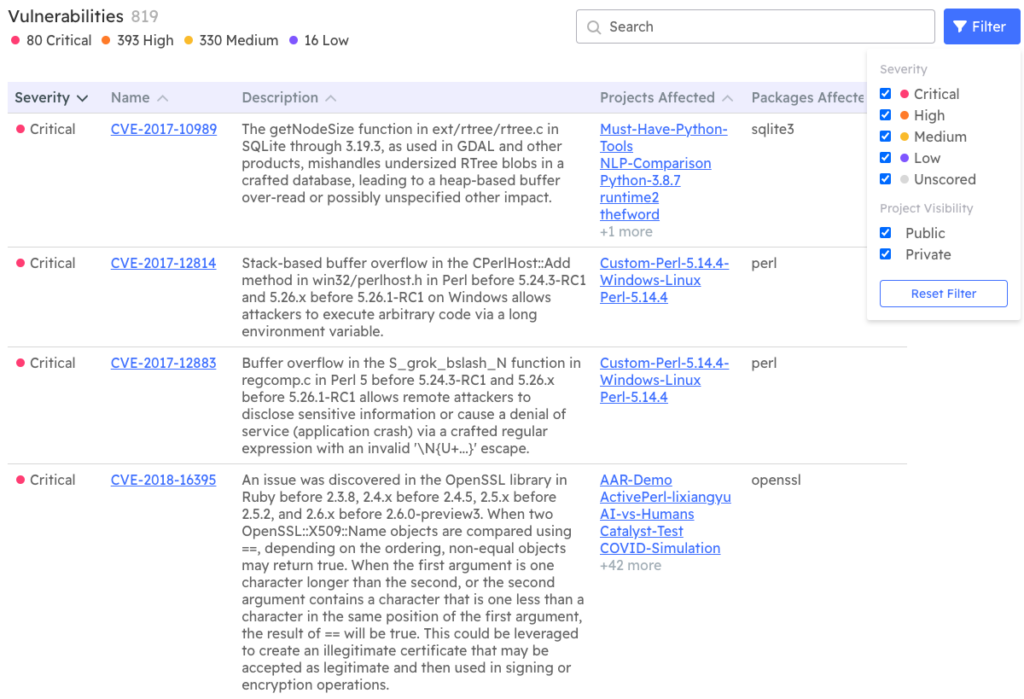Click the purple Low dot in the legend
Image resolution: width=1024 pixels, height=699 pixels.
[294, 41]
